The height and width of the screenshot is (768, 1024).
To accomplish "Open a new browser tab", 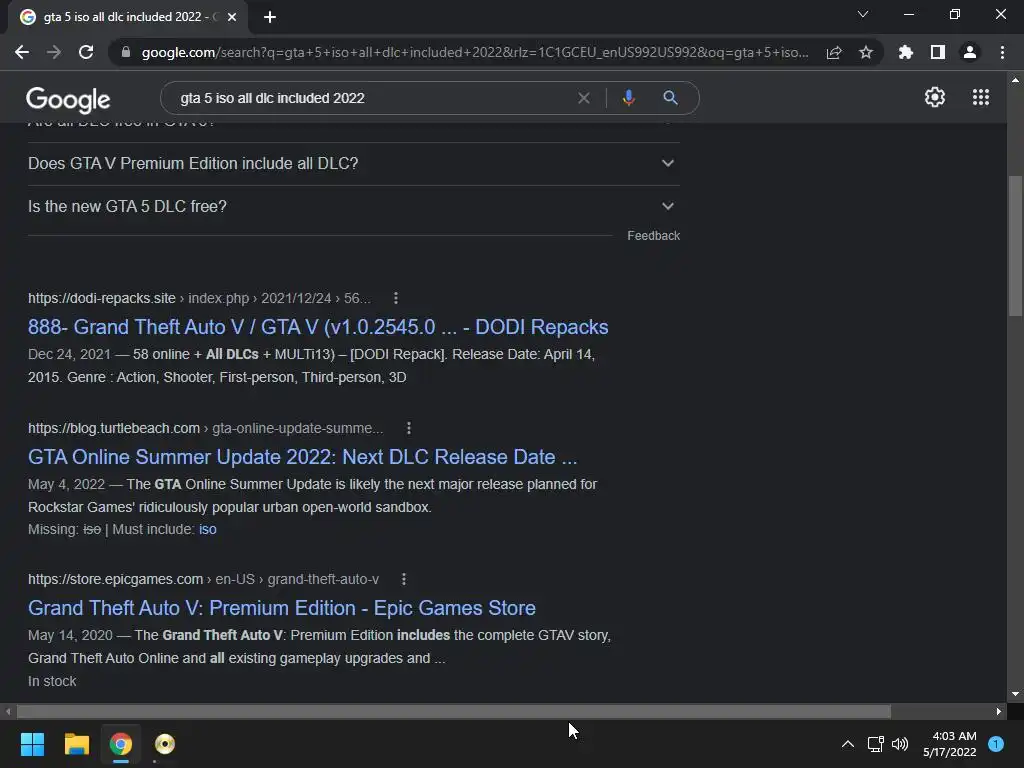I will click(x=270, y=17).
